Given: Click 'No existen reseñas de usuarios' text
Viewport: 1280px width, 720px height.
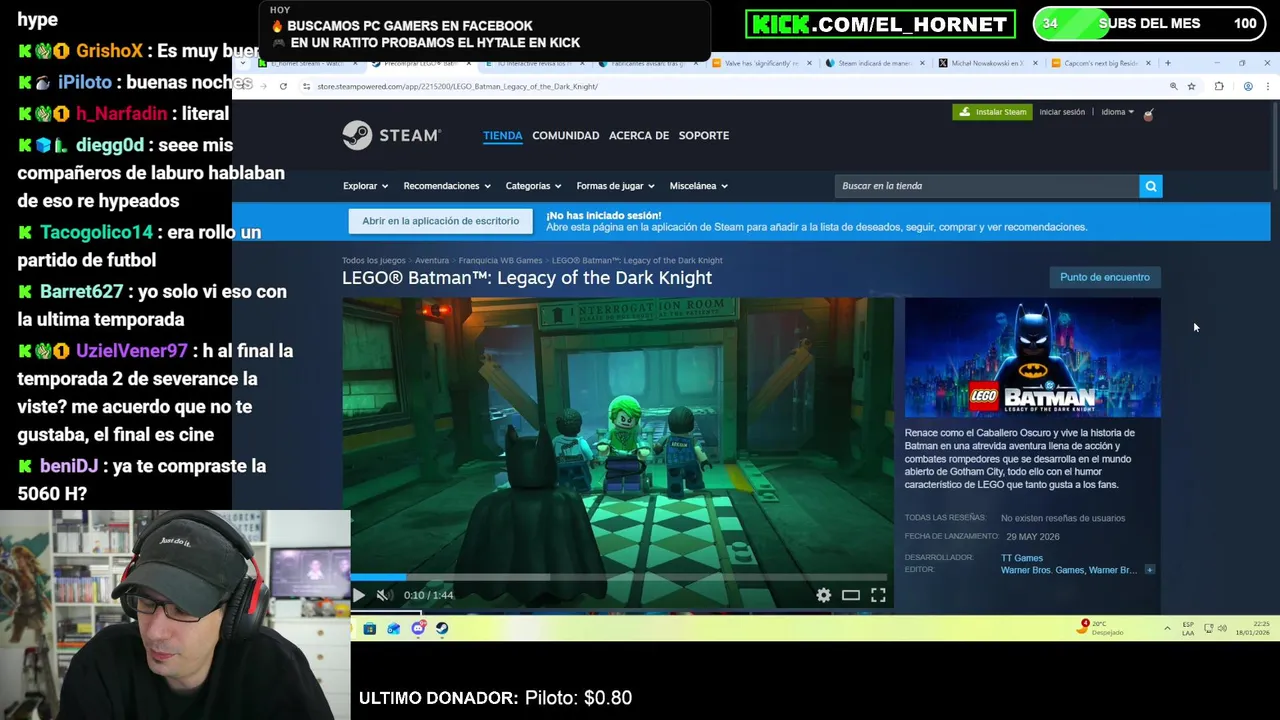Looking at the screenshot, I should click(1062, 518).
